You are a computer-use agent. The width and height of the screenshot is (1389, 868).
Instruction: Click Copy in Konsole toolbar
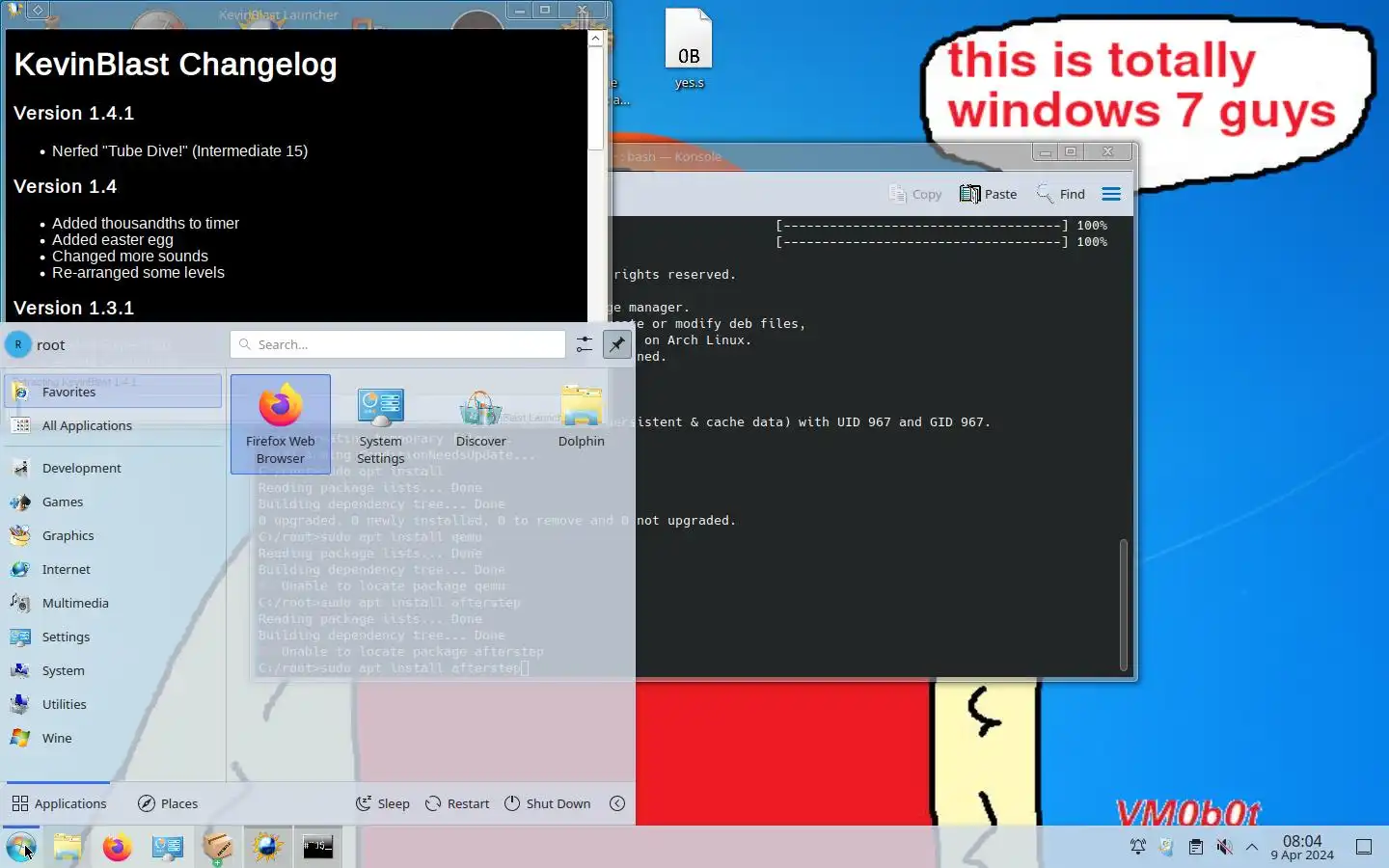click(x=914, y=194)
